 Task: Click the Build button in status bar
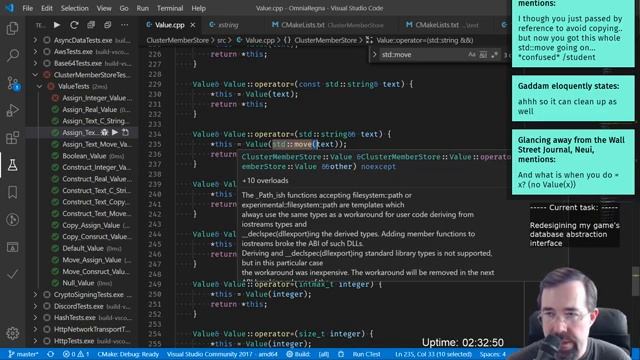298,354
